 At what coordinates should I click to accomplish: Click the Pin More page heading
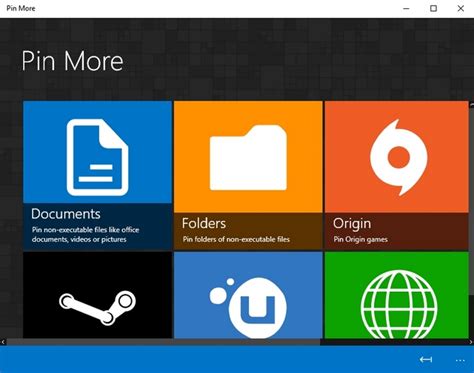point(72,61)
